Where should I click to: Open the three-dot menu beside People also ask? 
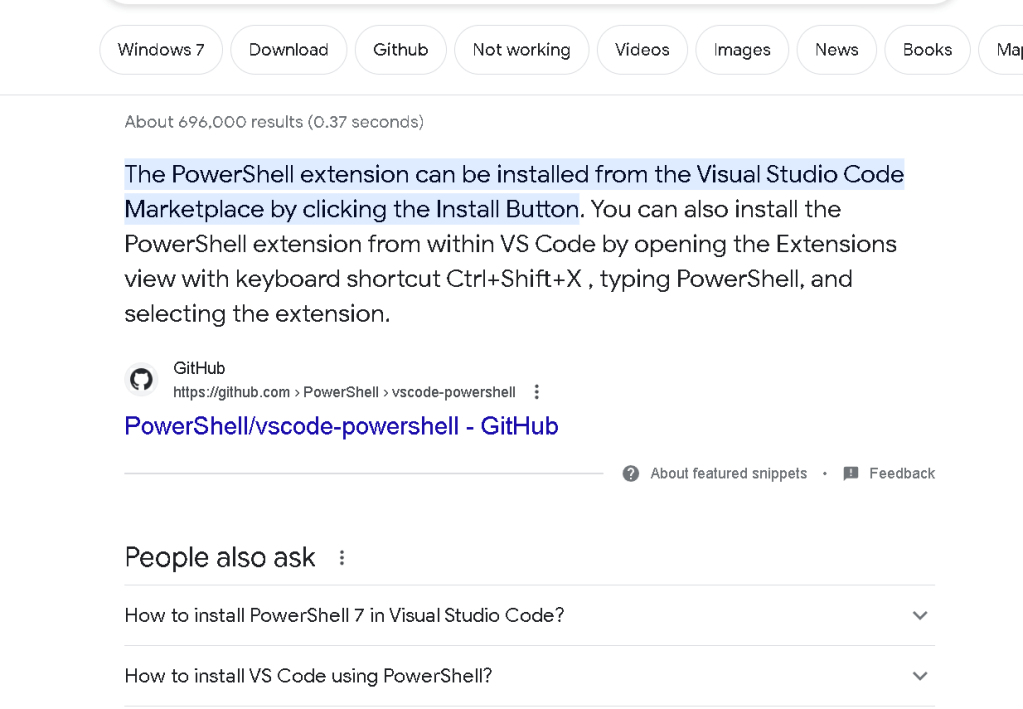341,558
